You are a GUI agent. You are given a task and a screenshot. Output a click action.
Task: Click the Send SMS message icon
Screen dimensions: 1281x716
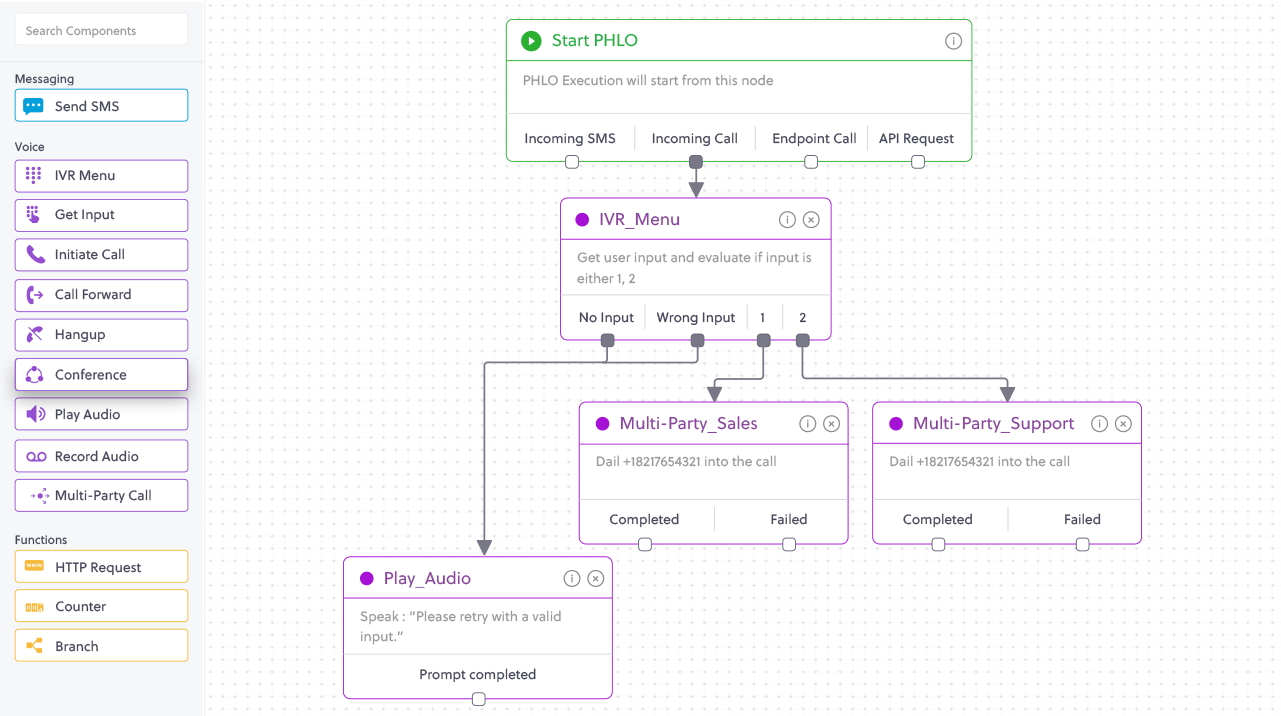pos(34,106)
